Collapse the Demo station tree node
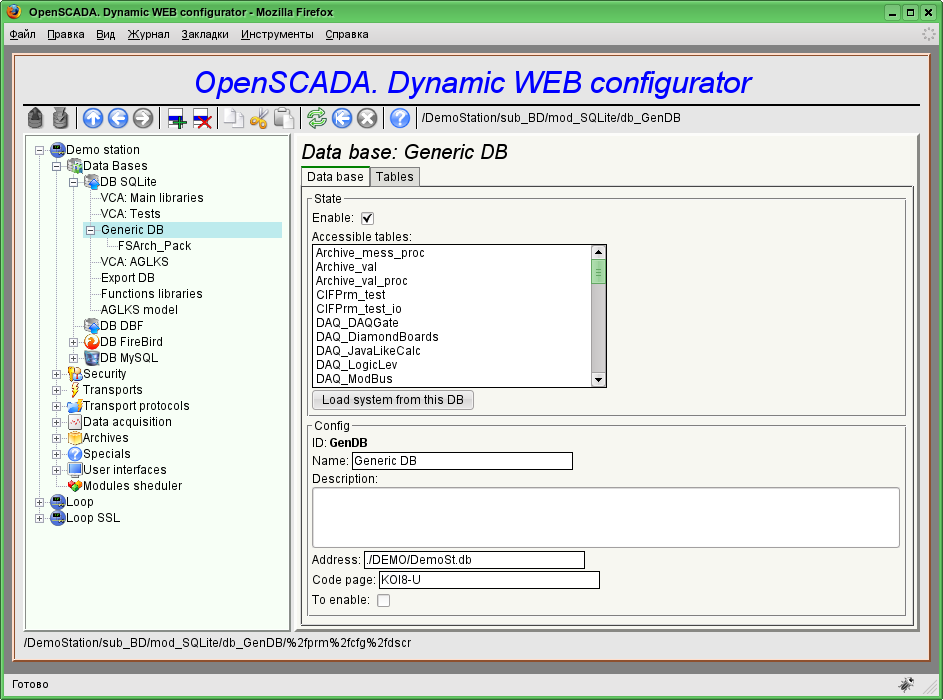This screenshot has width=943, height=700. tap(40, 150)
